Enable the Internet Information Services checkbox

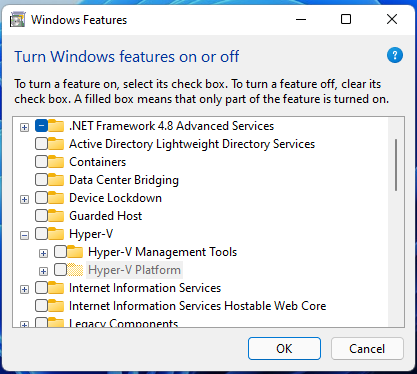tap(41, 288)
